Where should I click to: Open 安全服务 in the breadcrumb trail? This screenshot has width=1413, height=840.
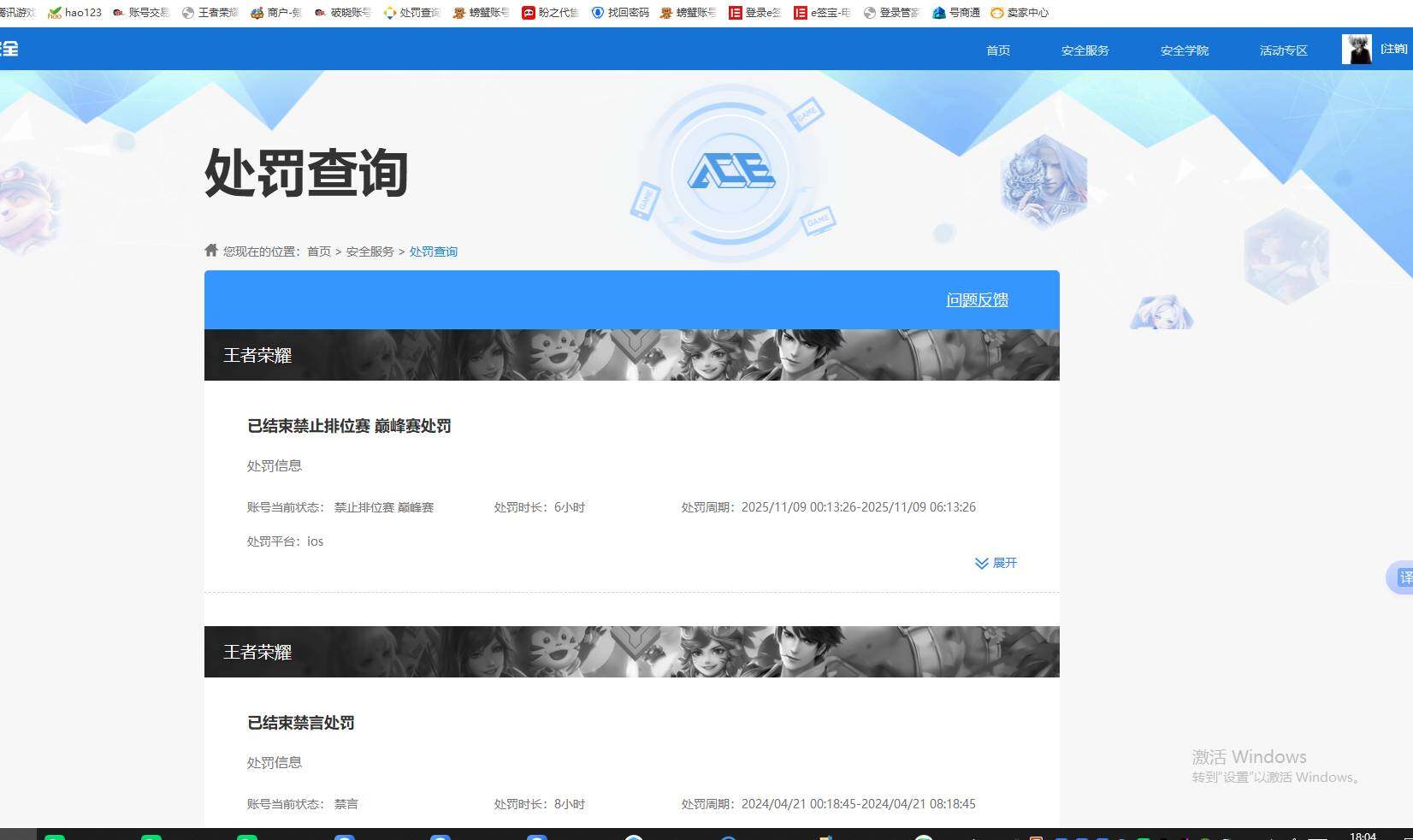click(x=370, y=251)
